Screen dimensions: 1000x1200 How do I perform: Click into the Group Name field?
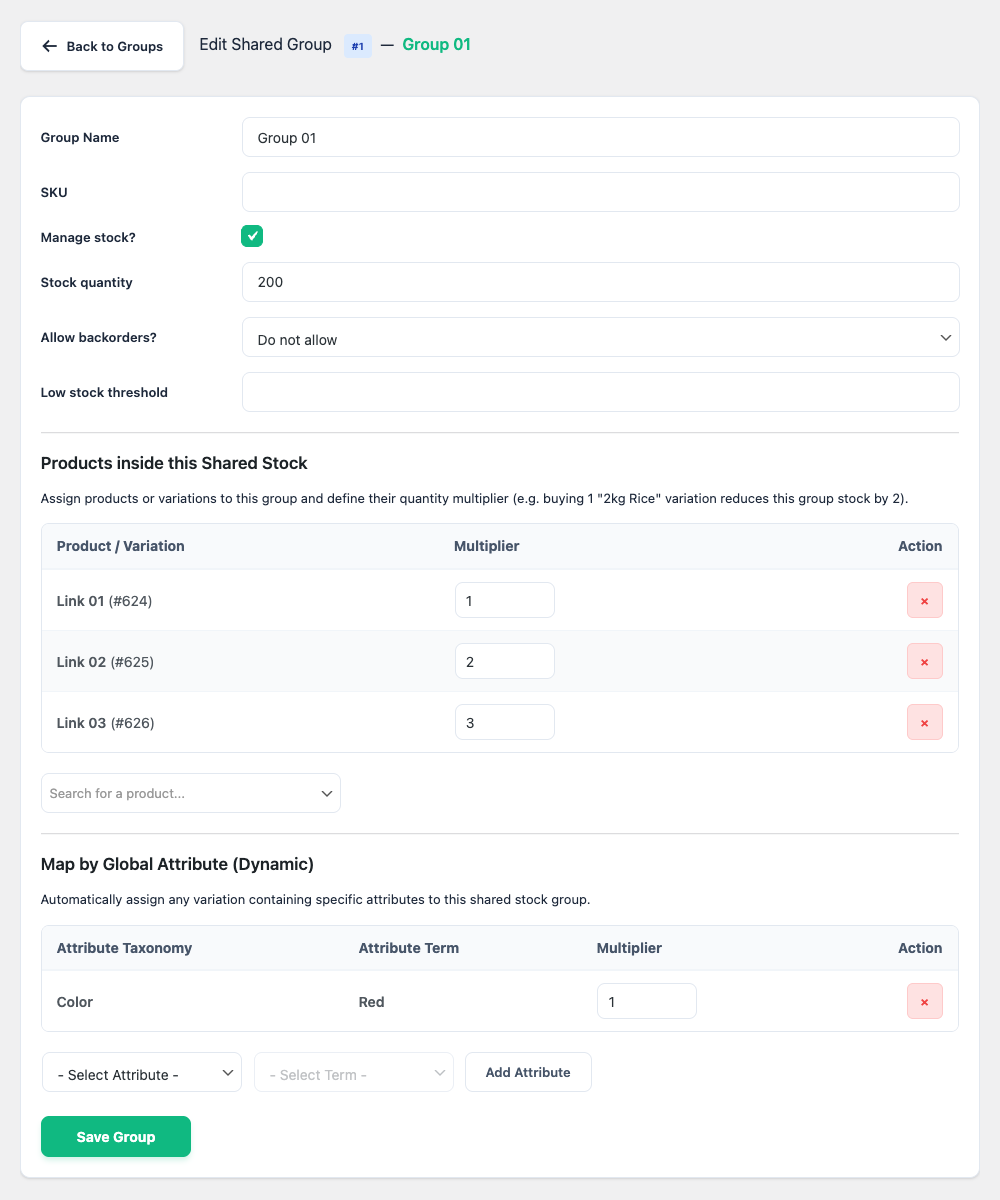[x=600, y=138]
